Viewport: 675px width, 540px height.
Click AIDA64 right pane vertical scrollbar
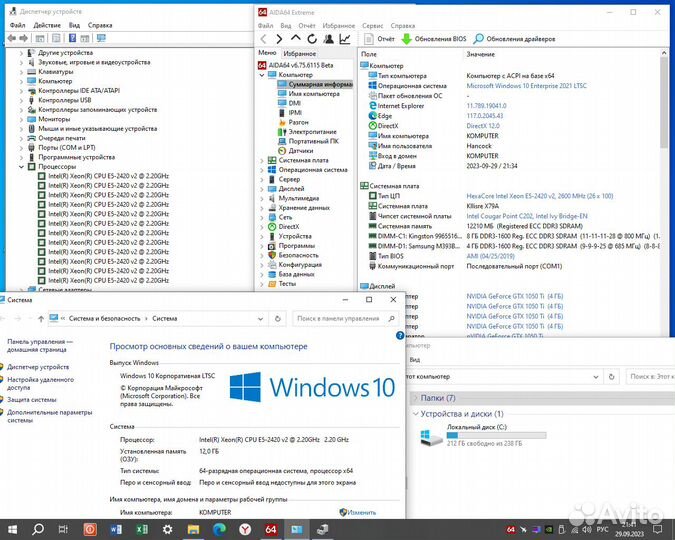(x=664, y=103)
